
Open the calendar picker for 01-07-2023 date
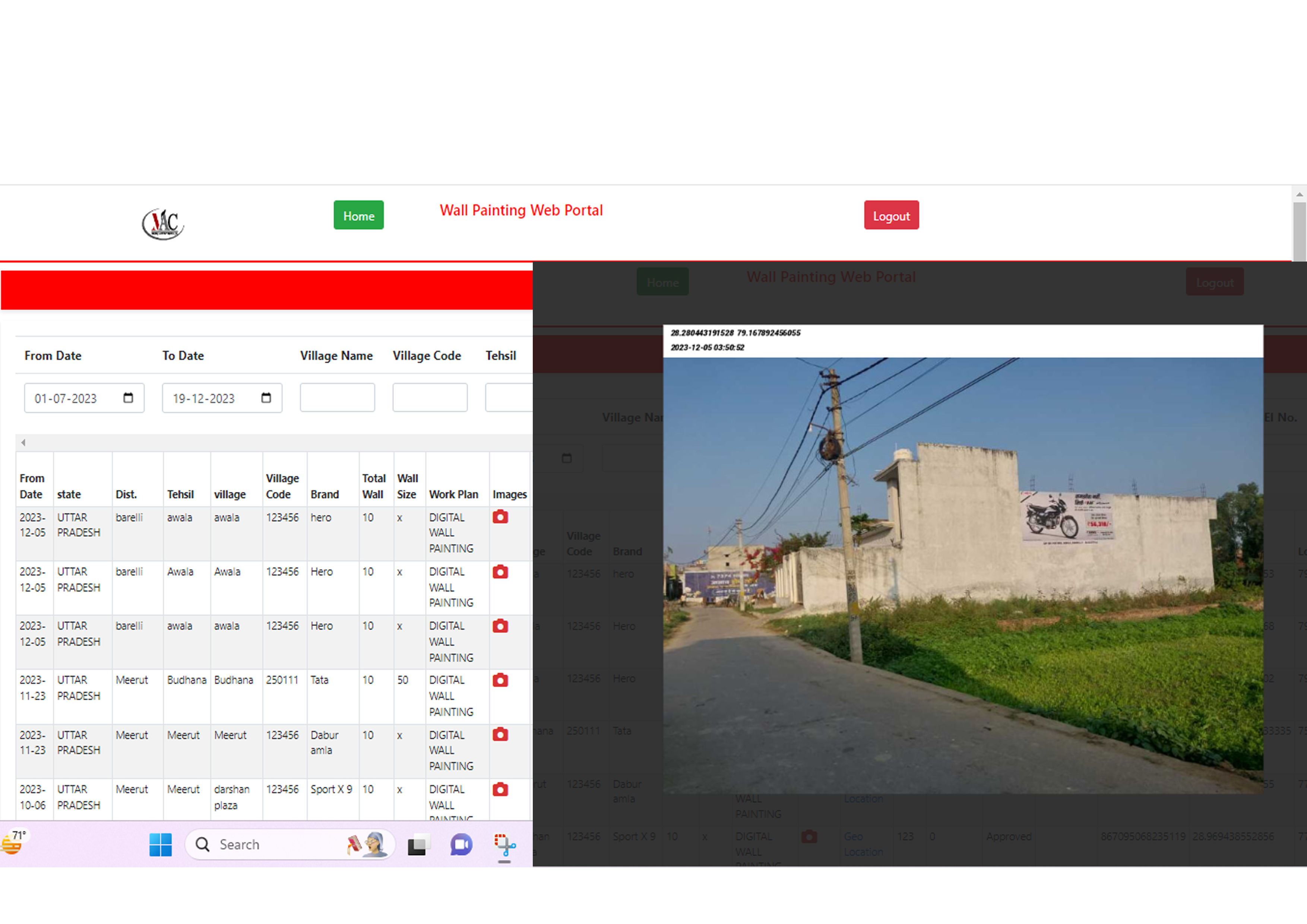pos(128,398)
